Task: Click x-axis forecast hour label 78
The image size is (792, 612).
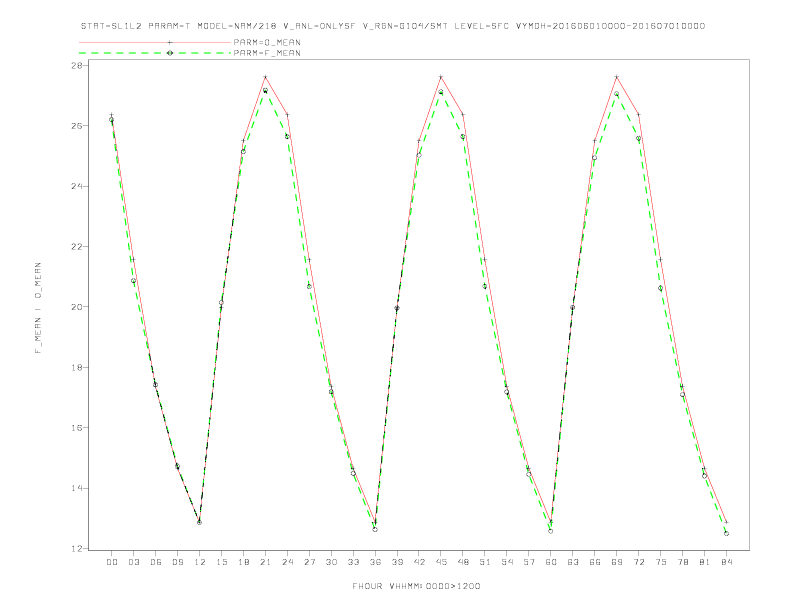Action: click(682, 562)
